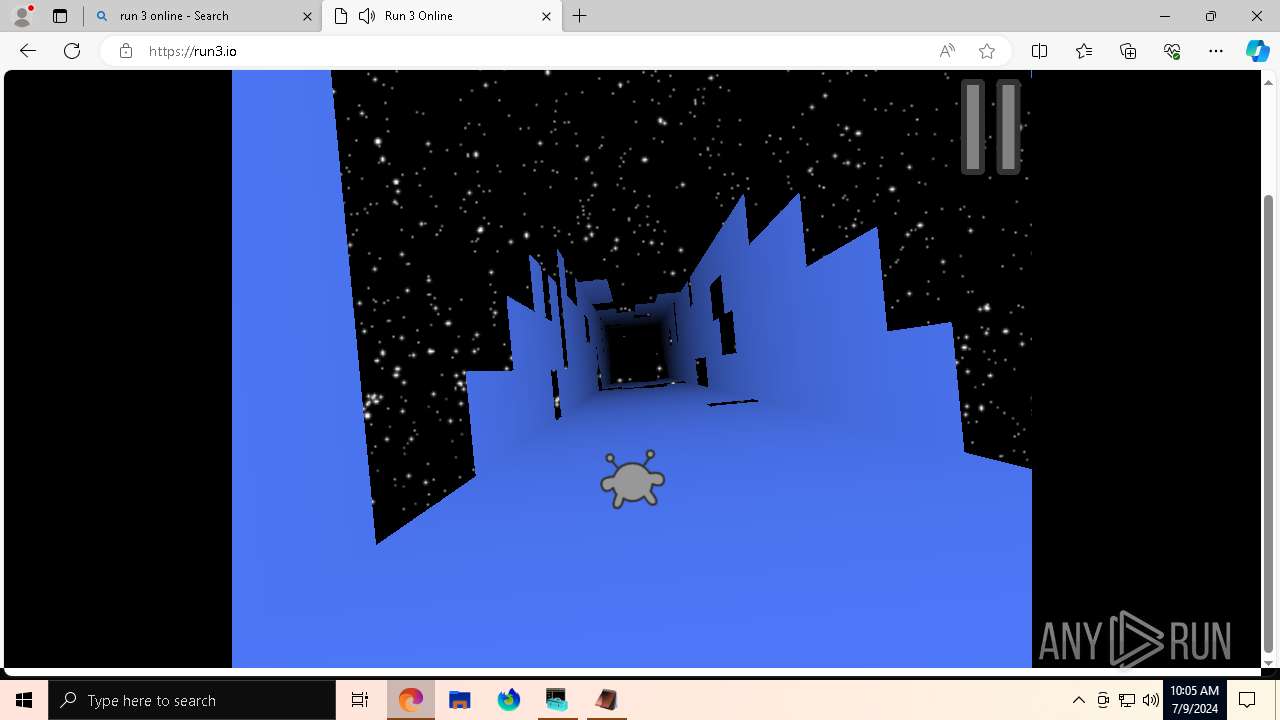Open volume control tray icon
Image resolution: width=1280 pixels, height=720 pixels.
[1151, 700]
